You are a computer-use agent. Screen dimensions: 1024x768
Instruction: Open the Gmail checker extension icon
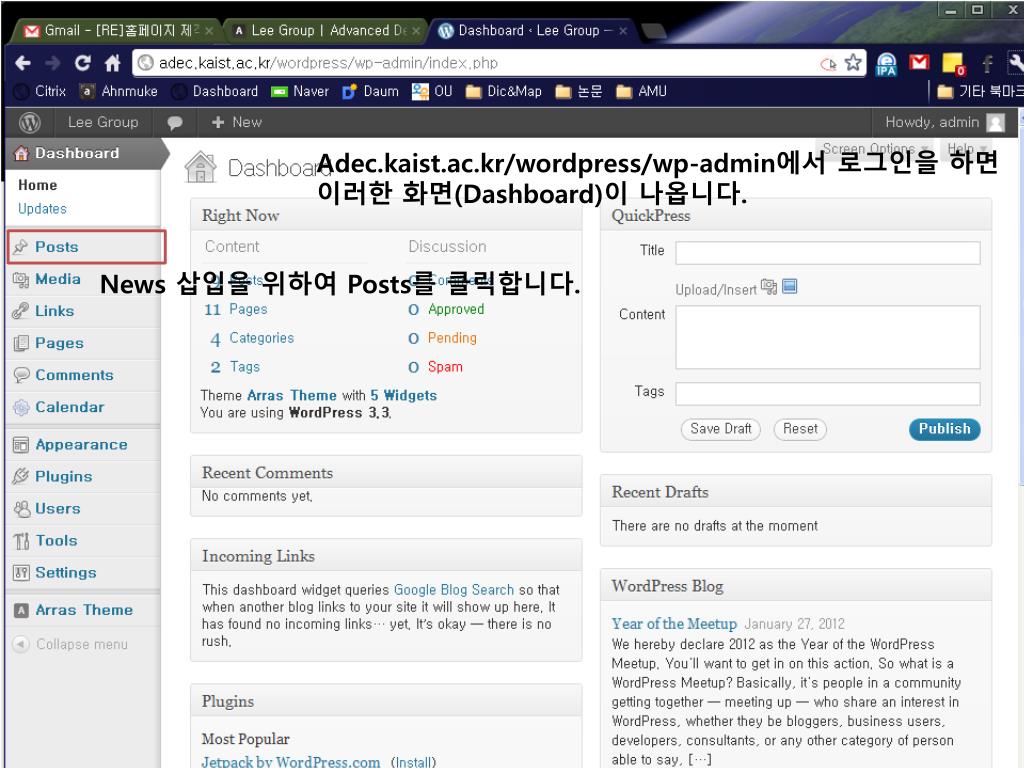tap(919, 62)
